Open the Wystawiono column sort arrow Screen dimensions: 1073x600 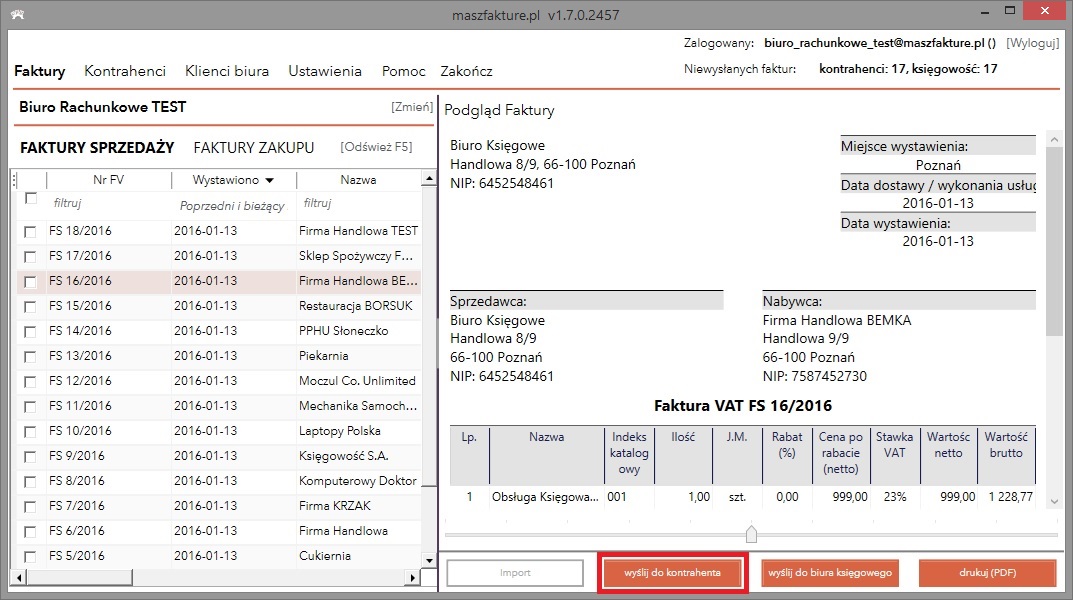(270, 181)
